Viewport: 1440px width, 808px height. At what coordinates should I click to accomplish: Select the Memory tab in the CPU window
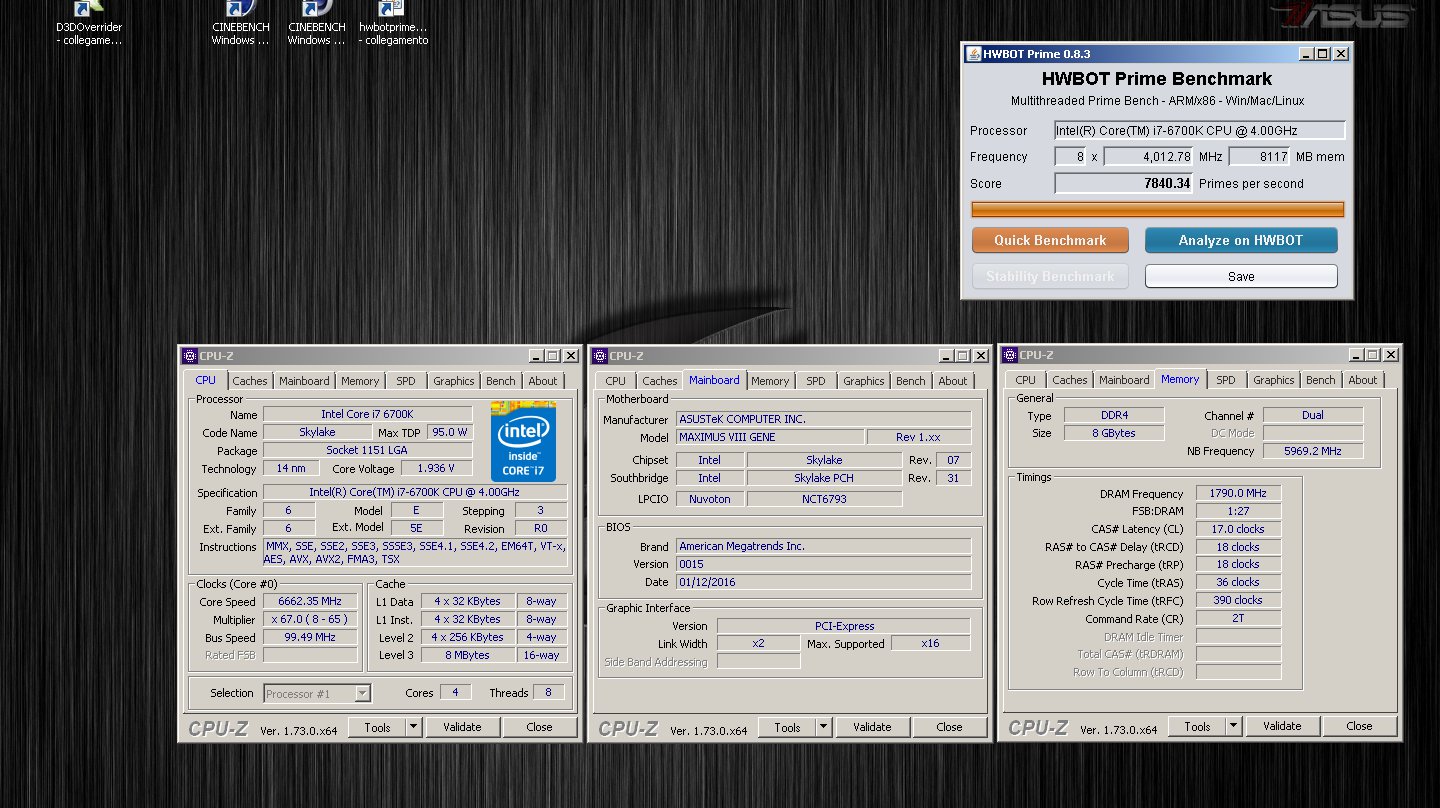pos(360,381)
